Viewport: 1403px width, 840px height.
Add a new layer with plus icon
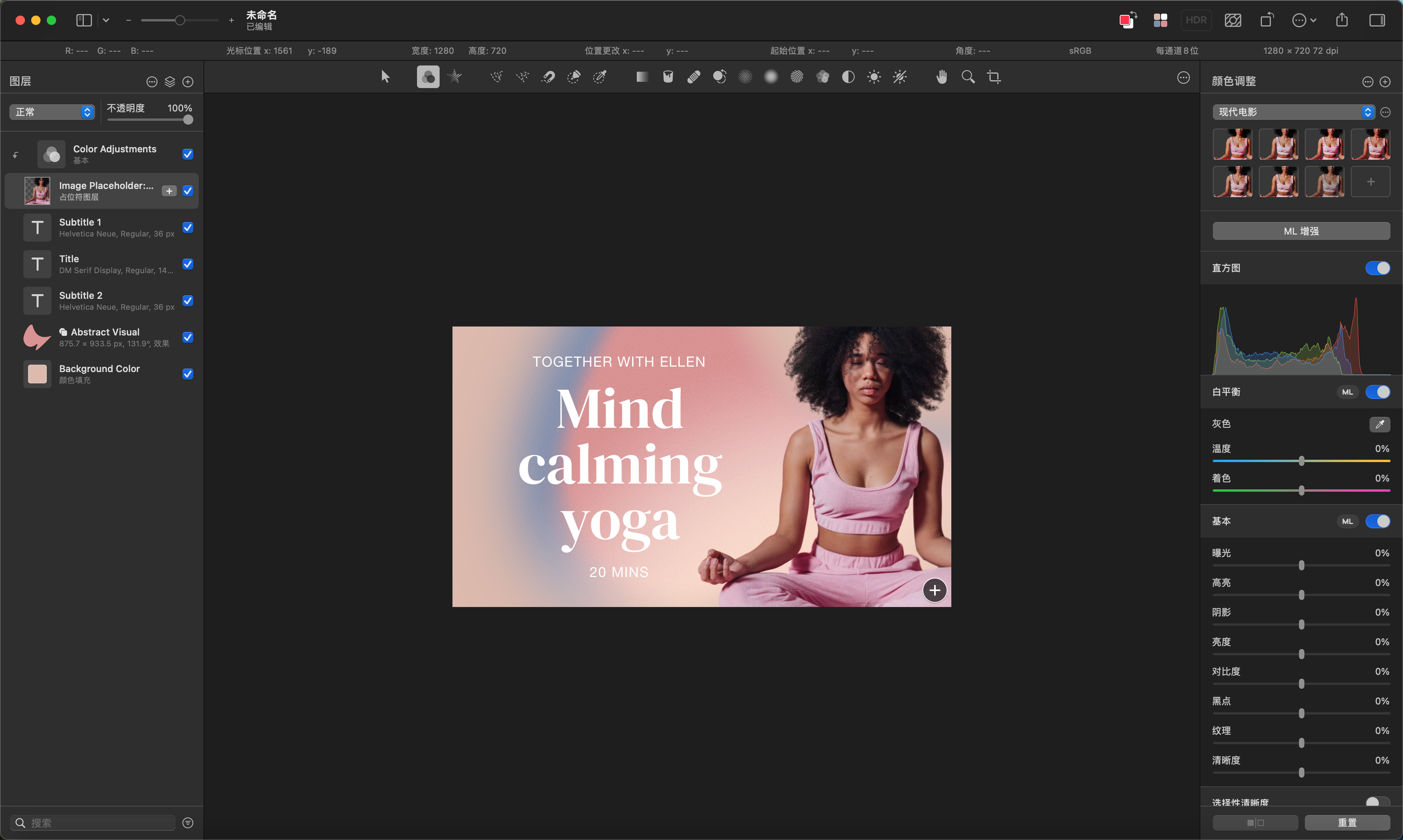pos(188,81)
